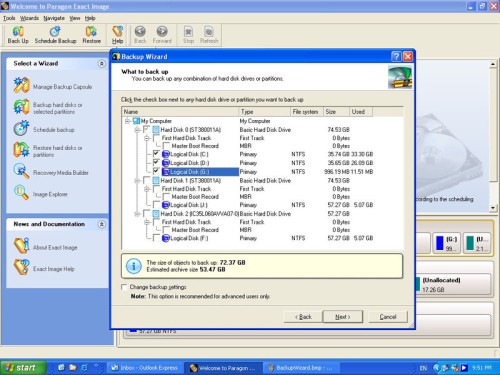Viewport: 500px width, 375px height.
Task: Switch to Inbox - Outlook Express taskbar item
Action: tap(145, 368)
